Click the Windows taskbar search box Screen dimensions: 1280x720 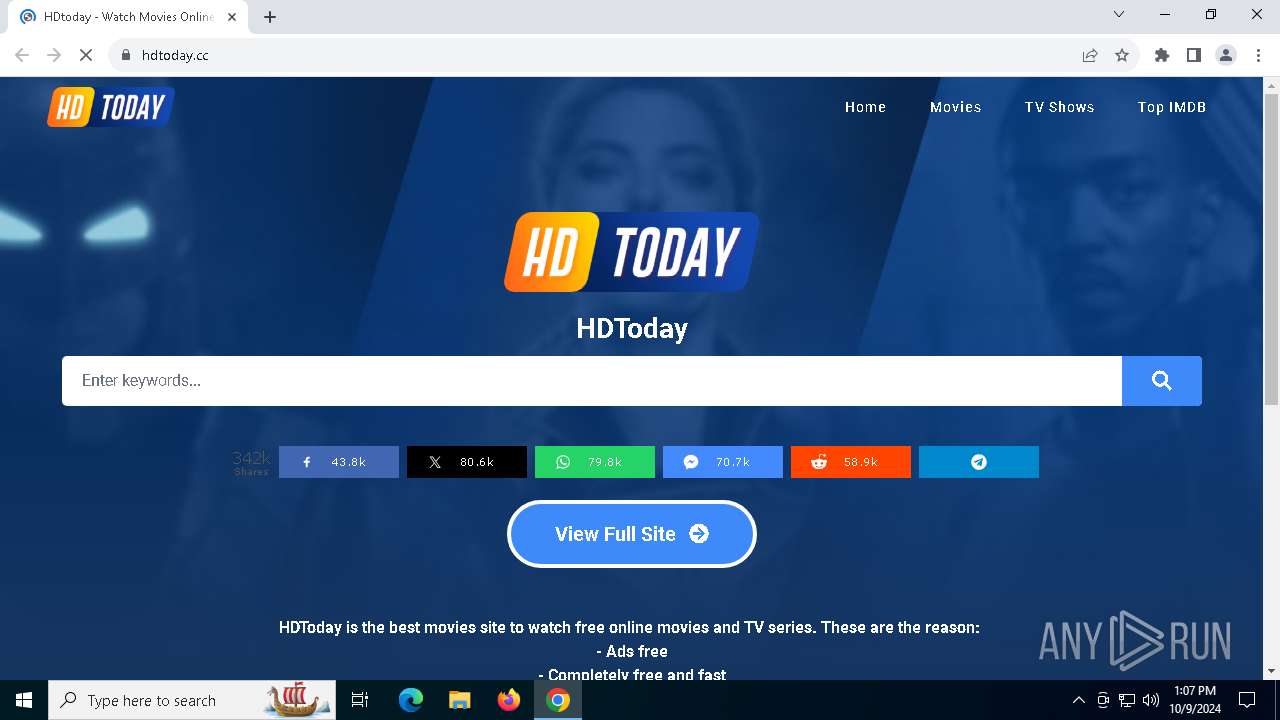pos(192,700)
